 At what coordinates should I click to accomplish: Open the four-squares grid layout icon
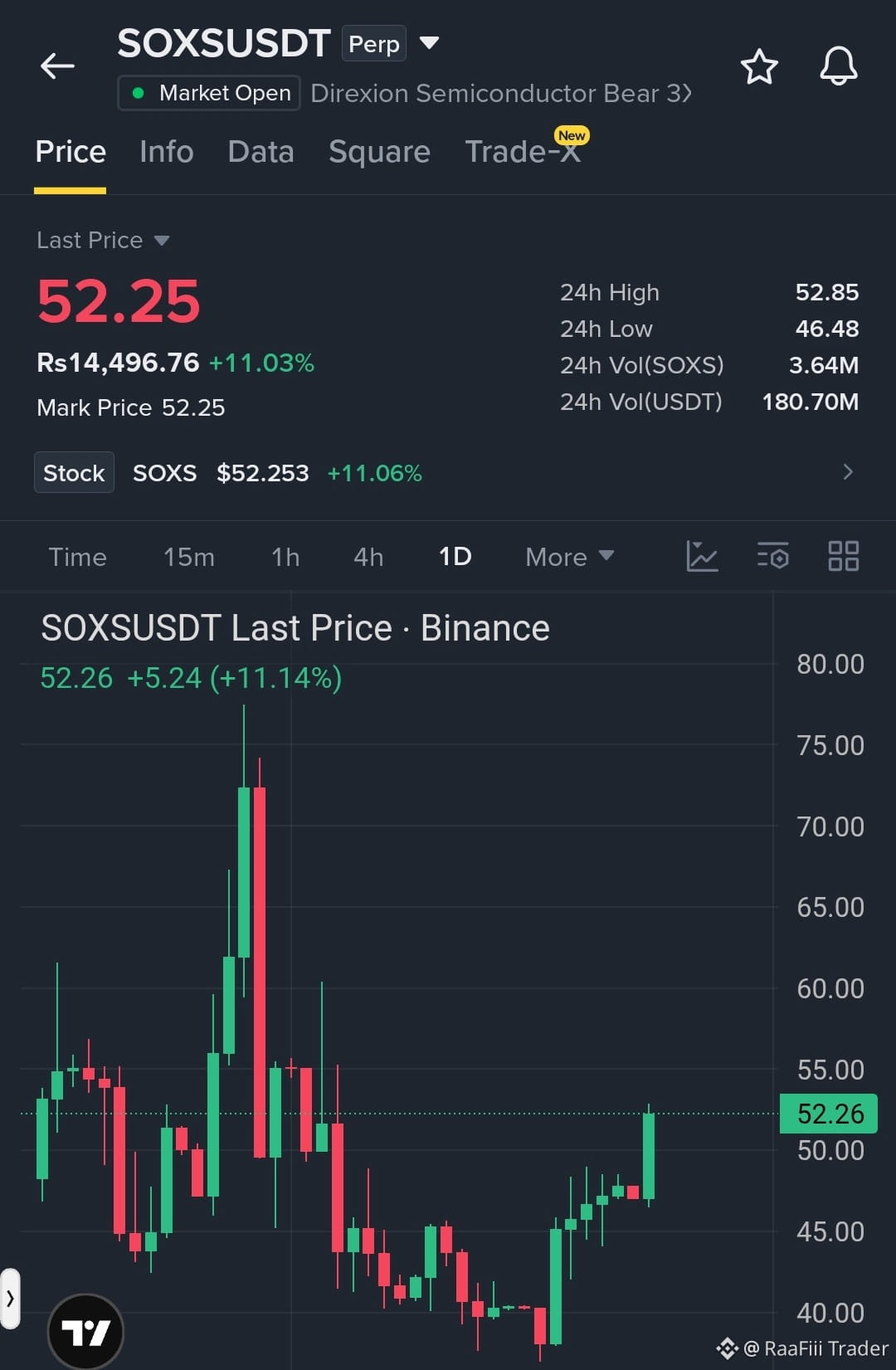click(844, 556)
